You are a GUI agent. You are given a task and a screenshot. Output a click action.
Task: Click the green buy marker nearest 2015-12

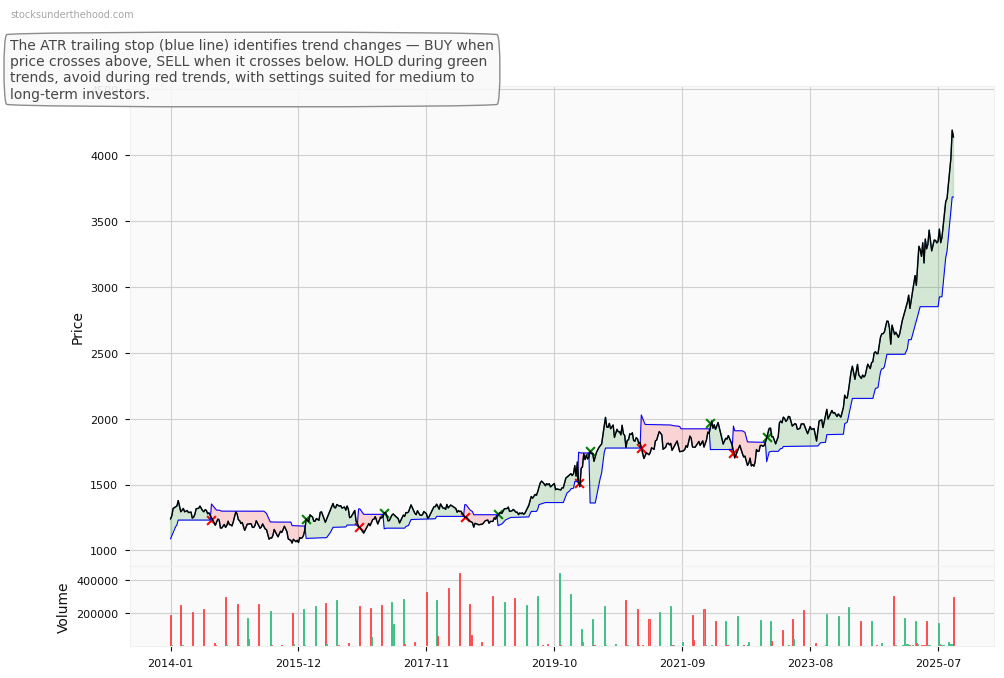pyautogui.click(x=306, y=520)
